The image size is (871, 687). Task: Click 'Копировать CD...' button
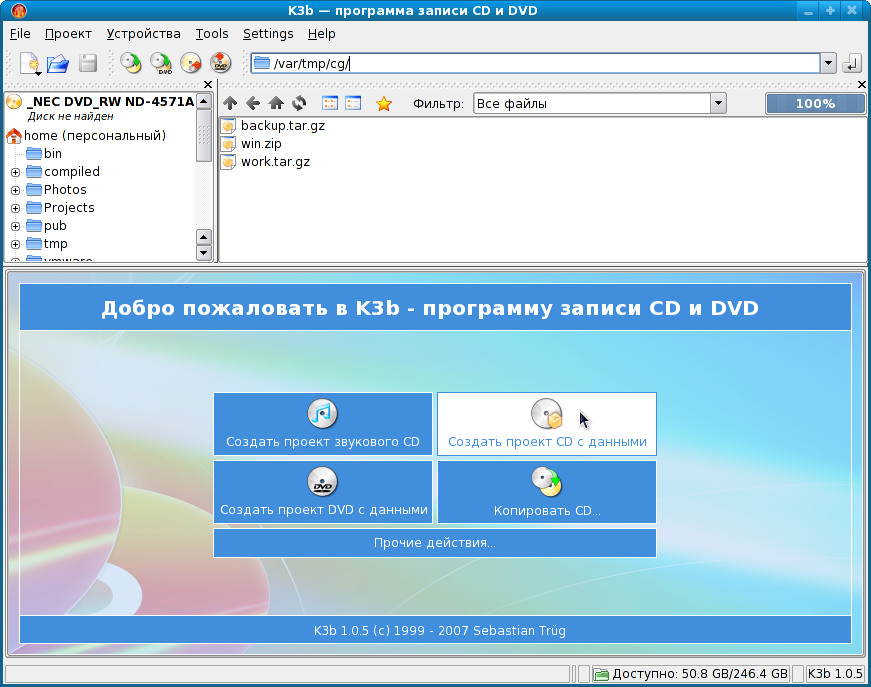click(547, 492)
